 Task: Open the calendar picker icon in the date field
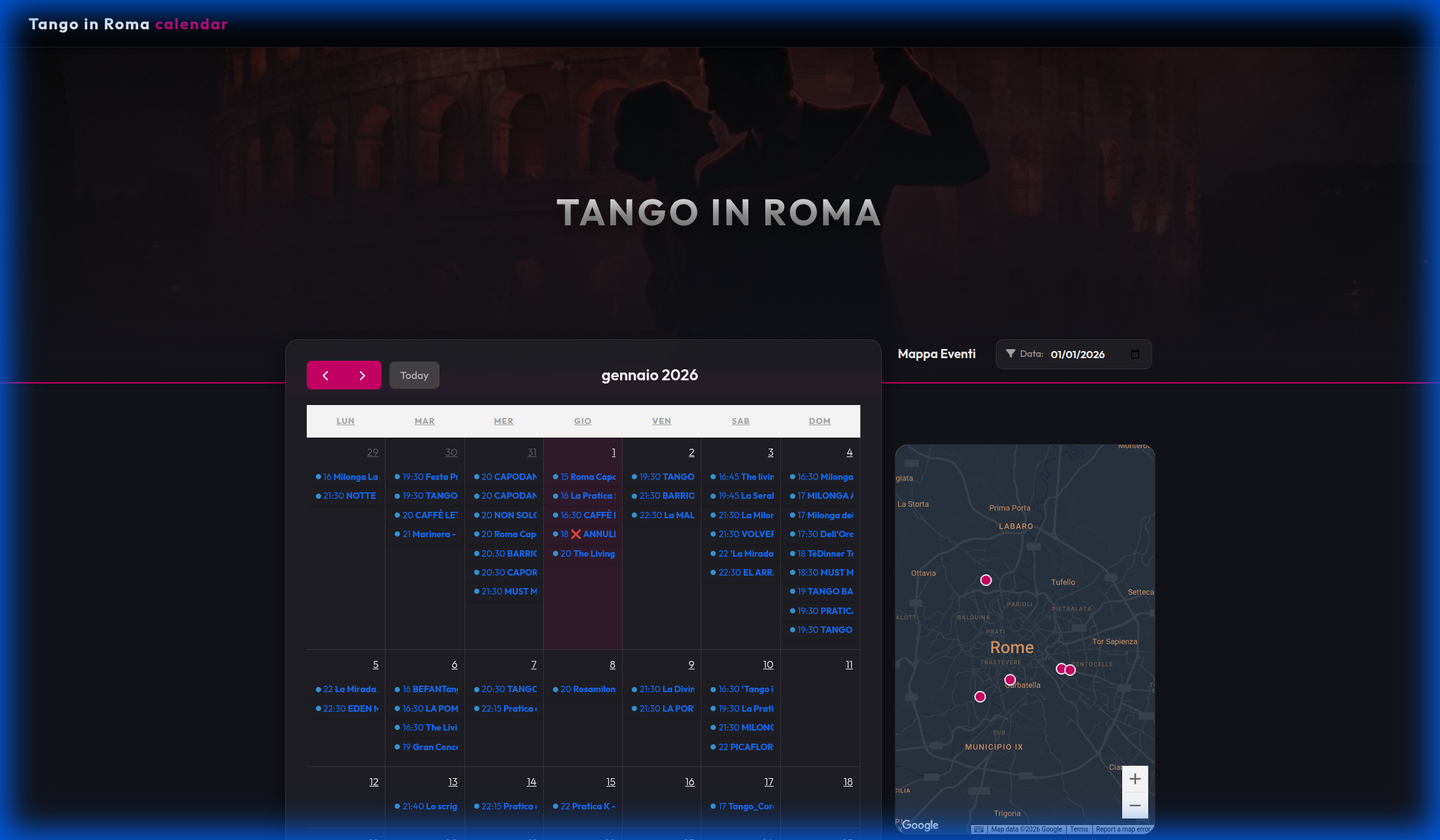pos(1135,354)
